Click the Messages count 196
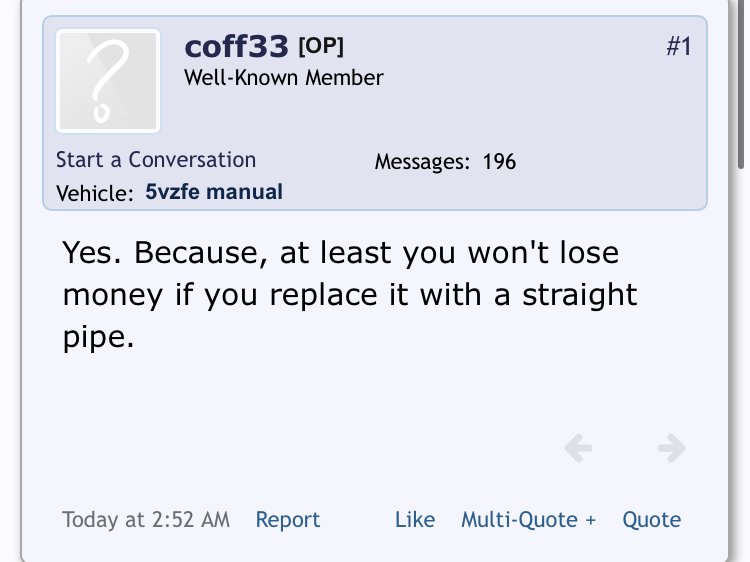The height and width of the screenshot is (562, 750). (x=499, y=162)
